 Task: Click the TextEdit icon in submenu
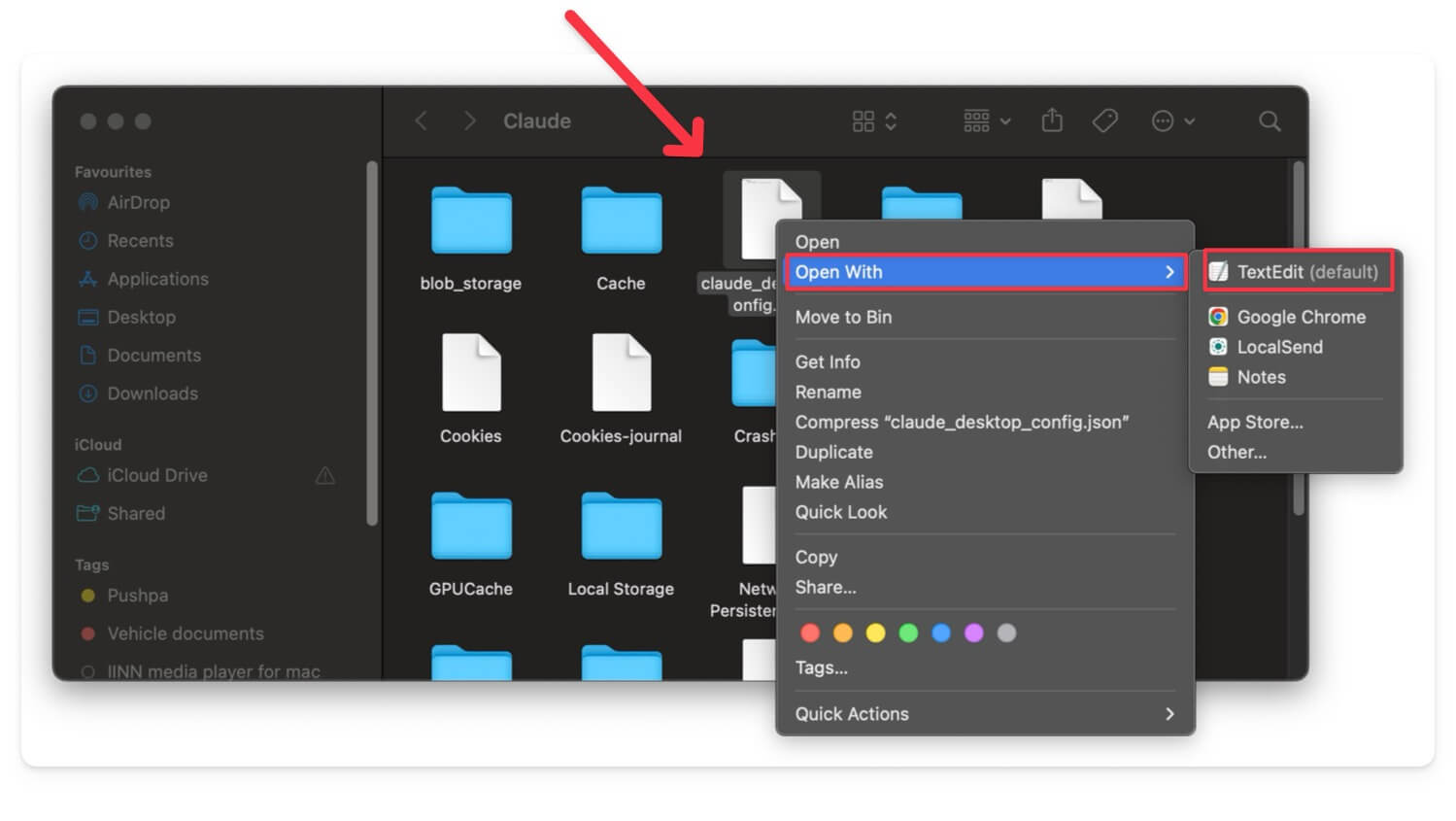point(1218,272)
